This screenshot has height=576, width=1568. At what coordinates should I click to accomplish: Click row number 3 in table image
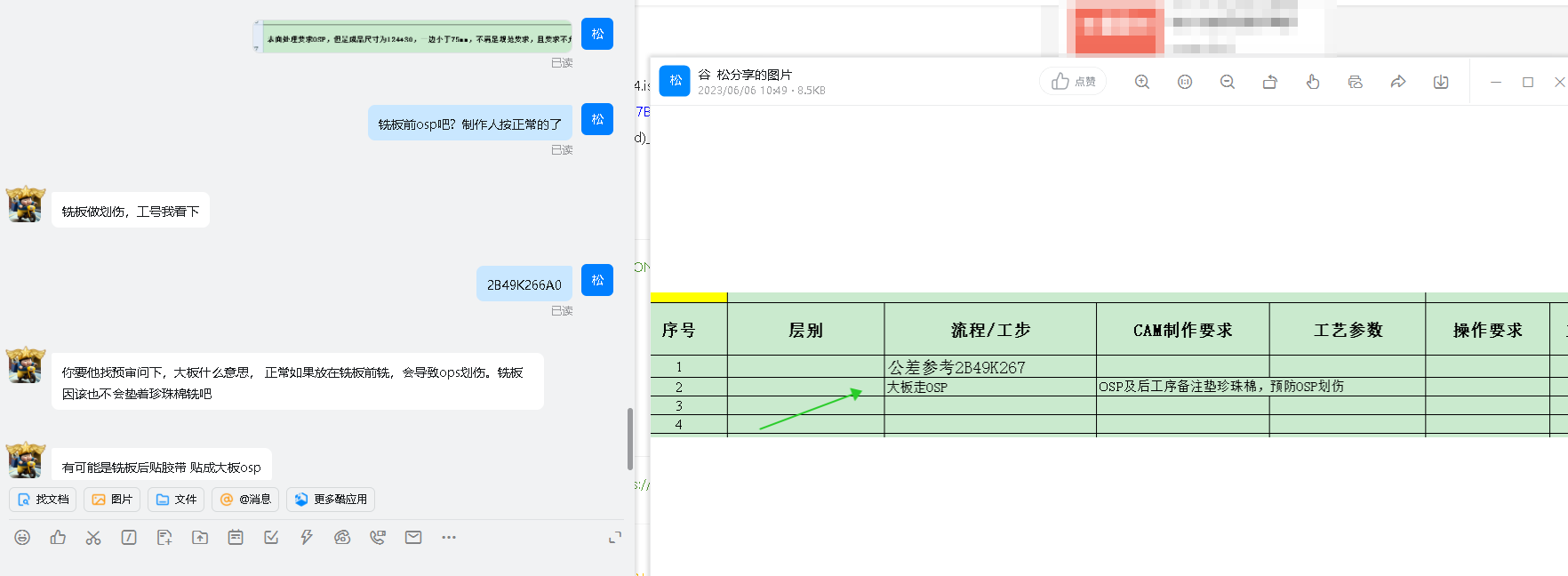point(679,406)
